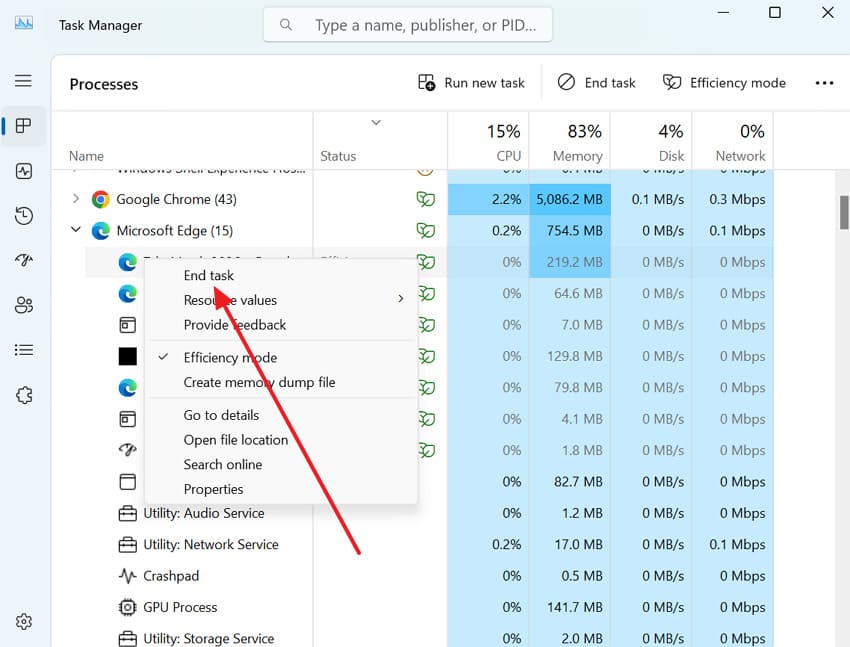The height and width of the screenshot is (647, 850).
Task: Collapse the Microsoft Edge process group
Action: coord(76,231)
